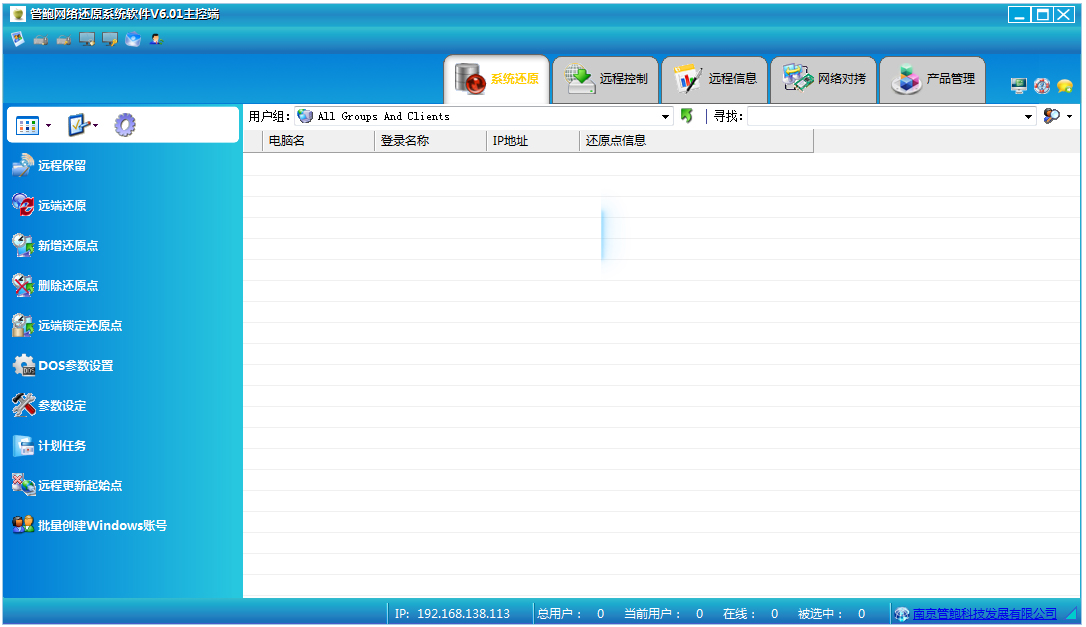The width and height of the screenshot is (1086, 627).
Task: Open the 南京管鲍科技发展有限公司 link
Action: [x=984, y=613]
